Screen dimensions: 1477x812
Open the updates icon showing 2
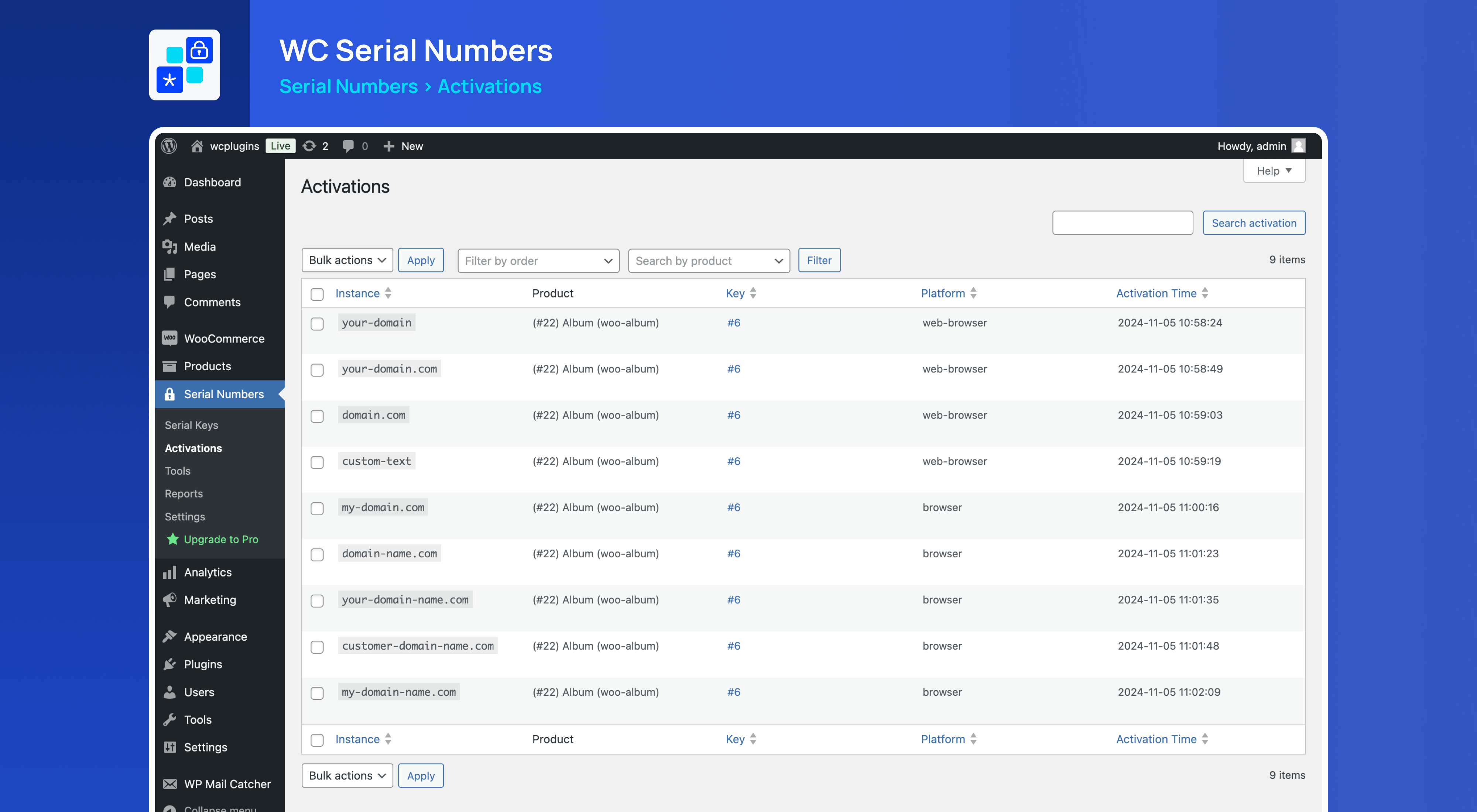(309, 146)
